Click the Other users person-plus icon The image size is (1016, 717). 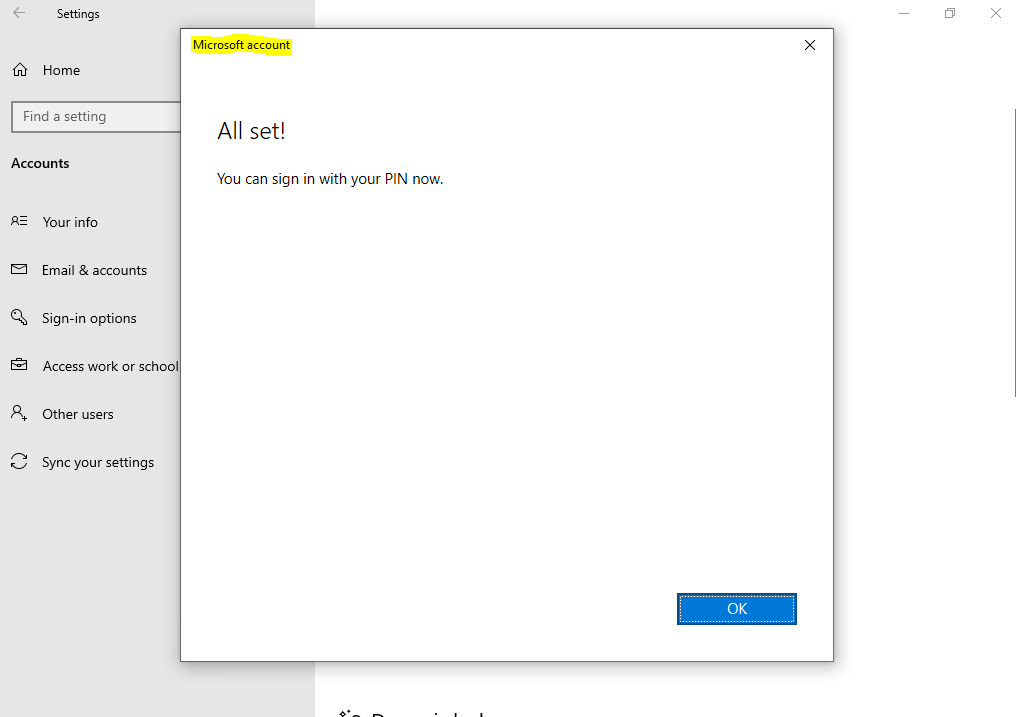pos(19,413)
